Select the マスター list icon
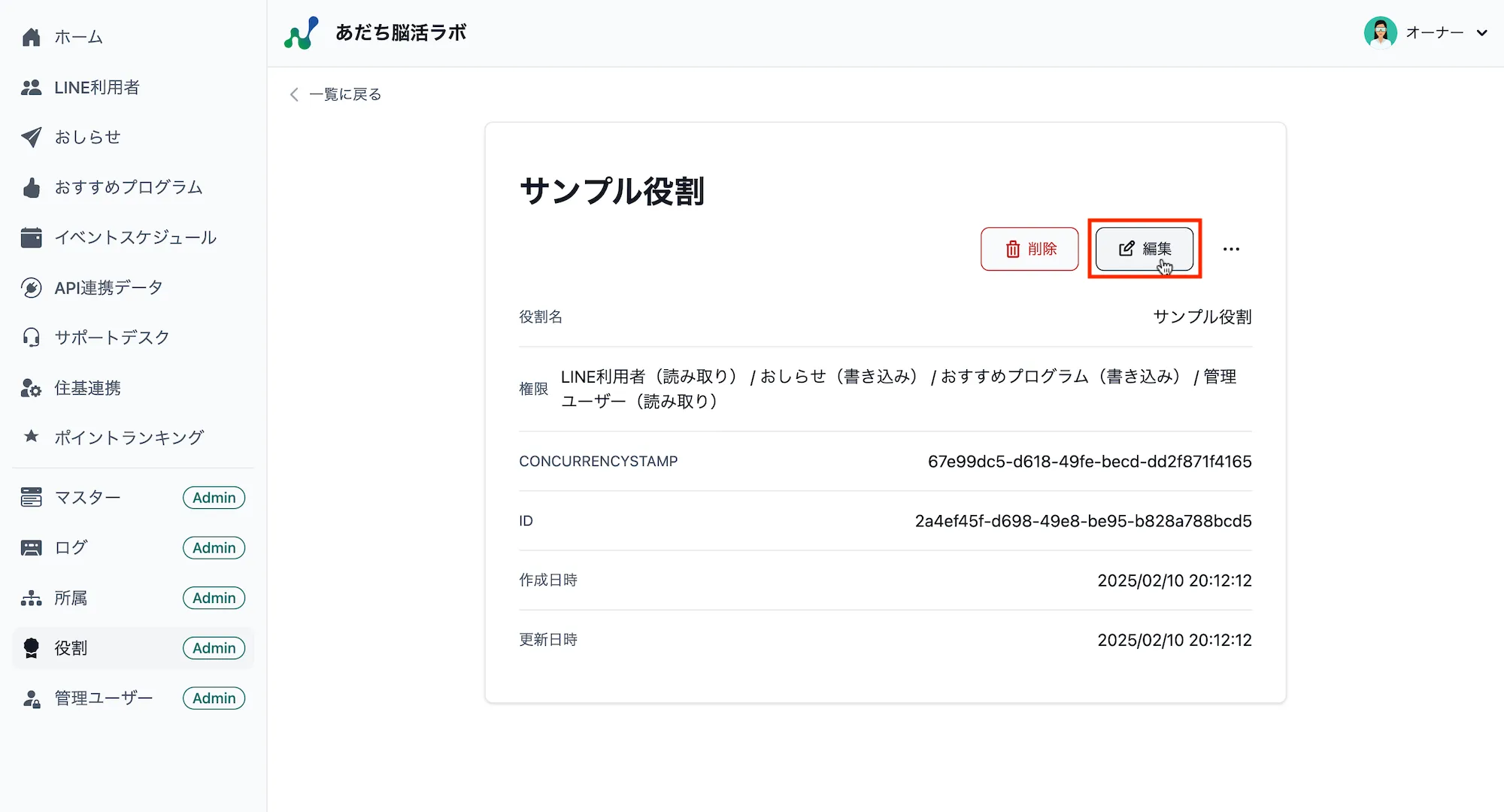This screenshot has height=812, width=1504. point(31,497)
